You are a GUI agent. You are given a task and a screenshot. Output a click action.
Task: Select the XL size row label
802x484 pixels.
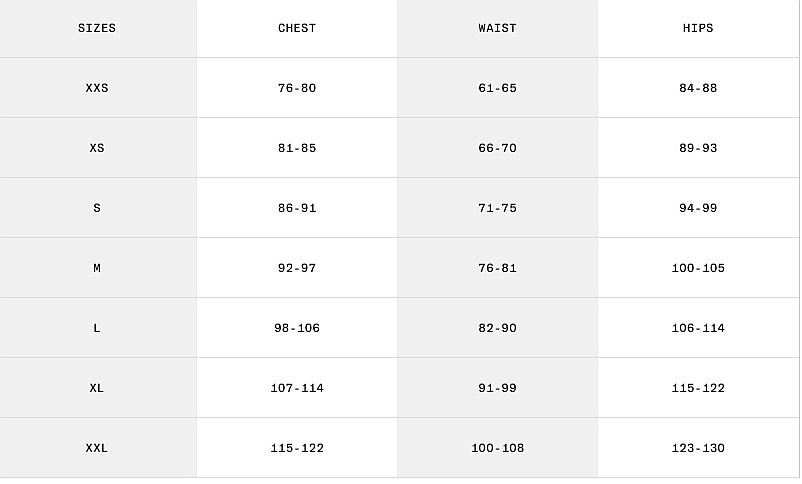click(x=97, y=388)
